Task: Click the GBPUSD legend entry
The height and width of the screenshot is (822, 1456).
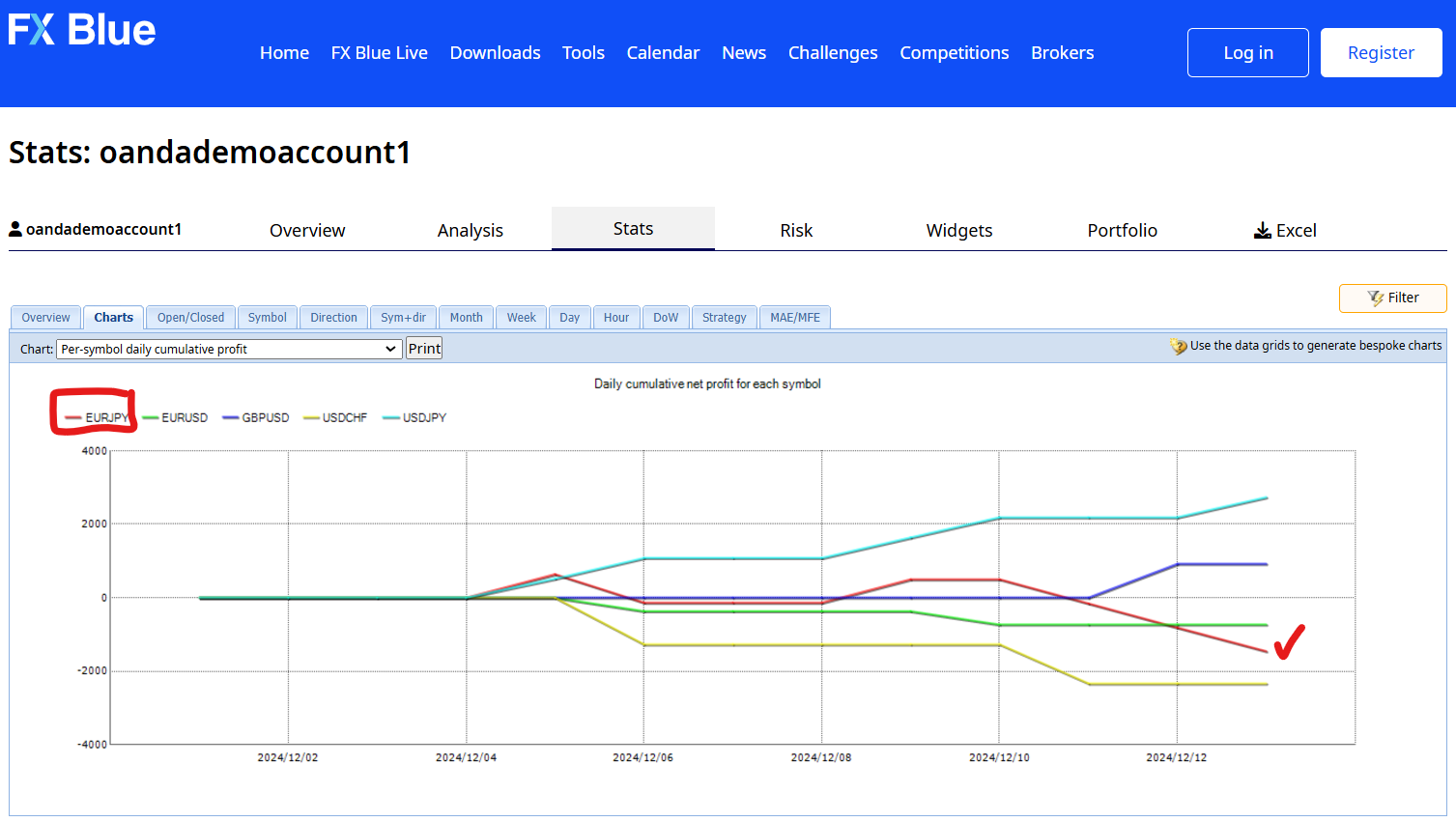Action: [x=256, y=418]
